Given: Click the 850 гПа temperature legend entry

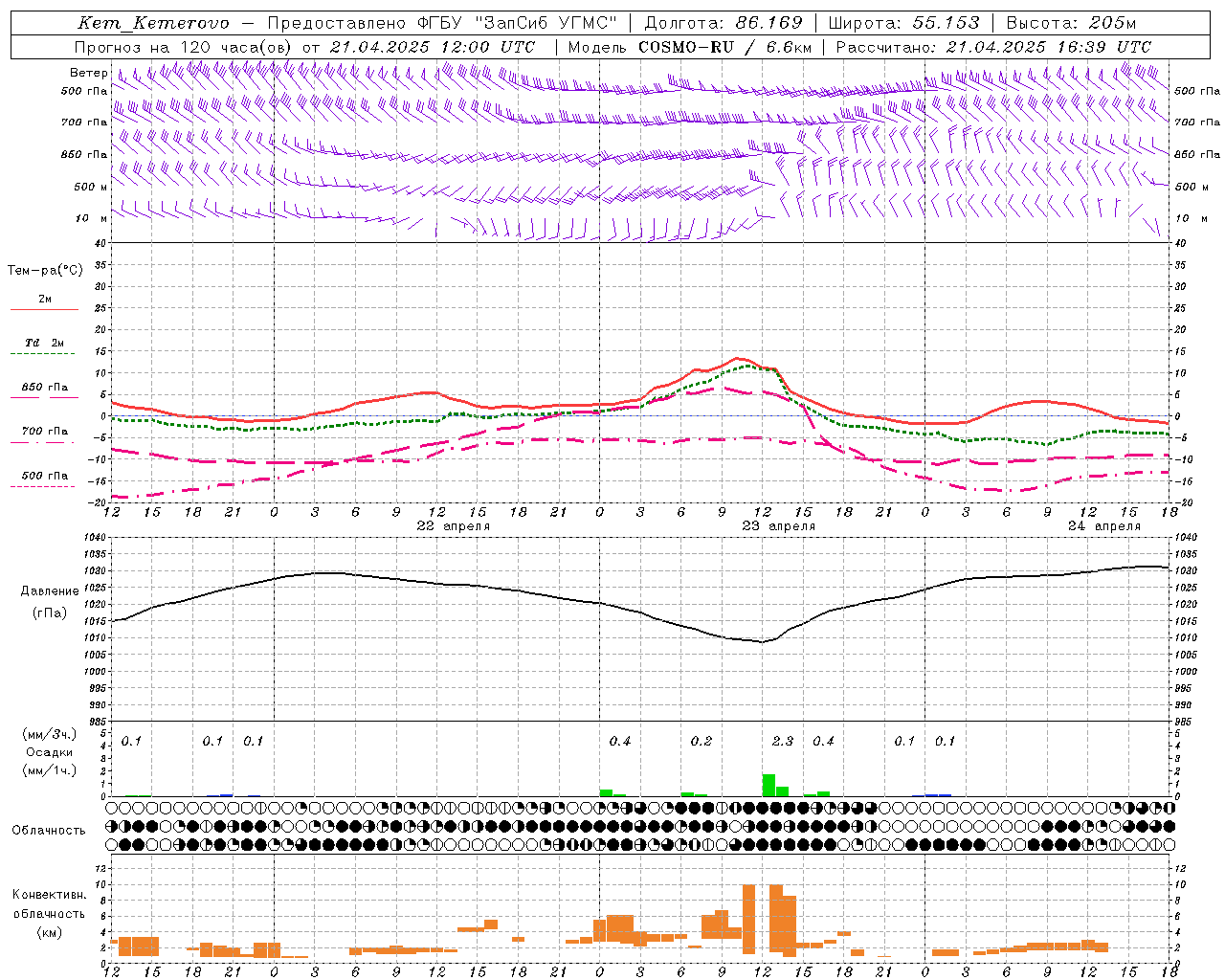Looking at the screenshot, I should pyautogui.click(x=44, y=388).
